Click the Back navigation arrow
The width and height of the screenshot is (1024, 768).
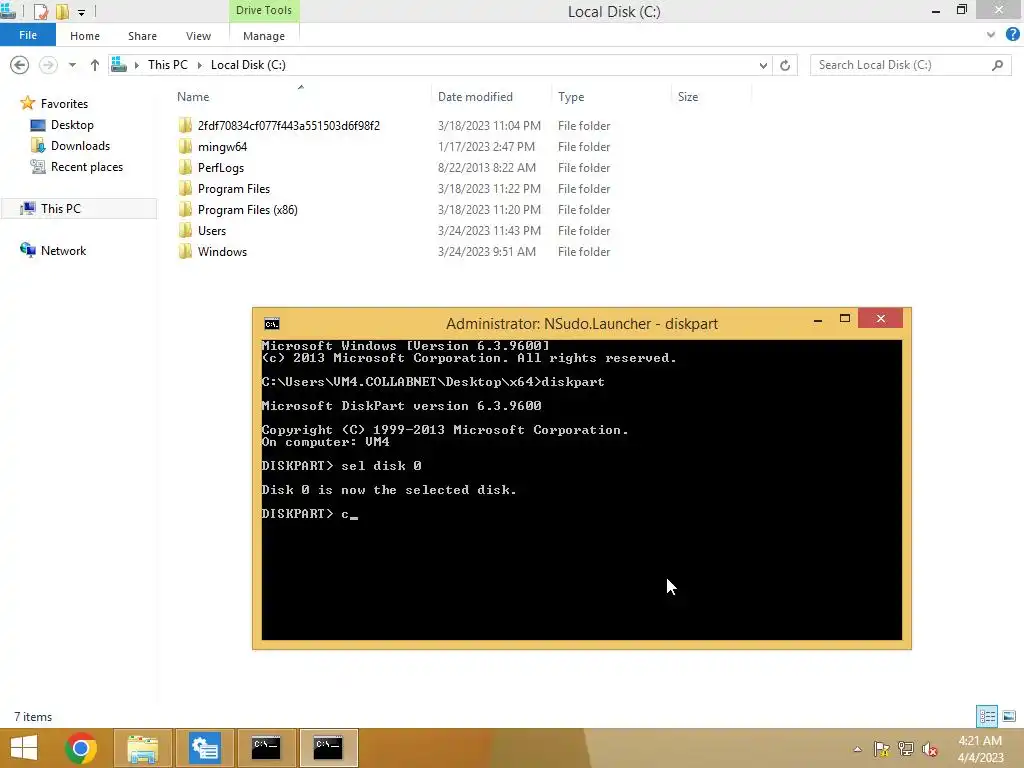pos(20,65)
